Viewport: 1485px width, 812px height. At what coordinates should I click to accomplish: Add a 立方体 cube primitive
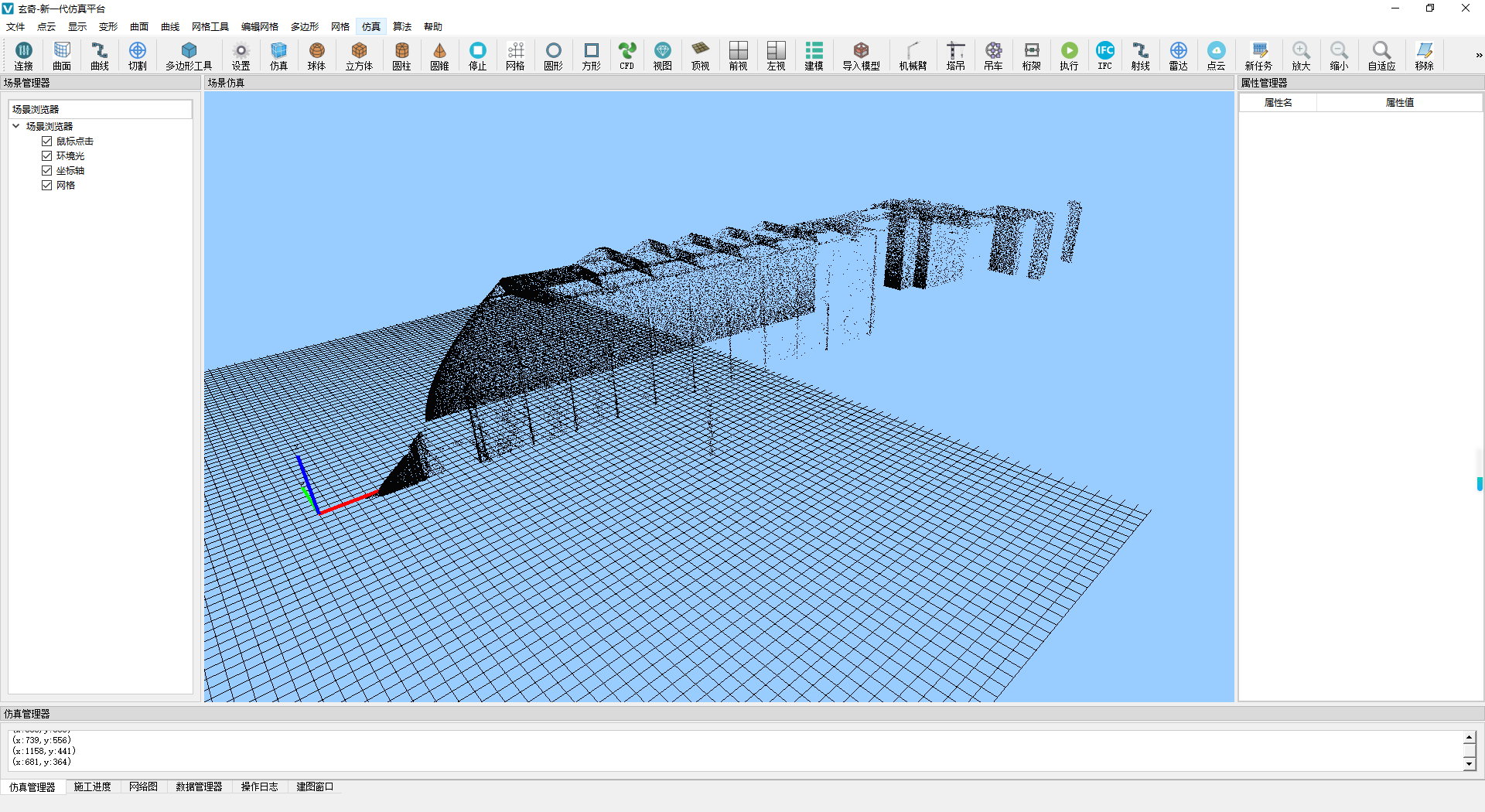tap(359, 56)
